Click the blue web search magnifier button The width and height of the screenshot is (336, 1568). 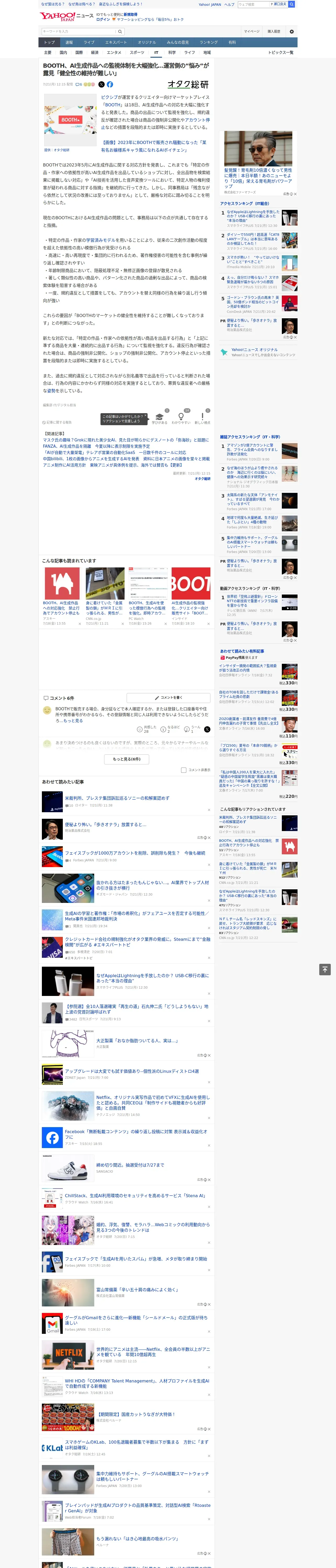292,4
